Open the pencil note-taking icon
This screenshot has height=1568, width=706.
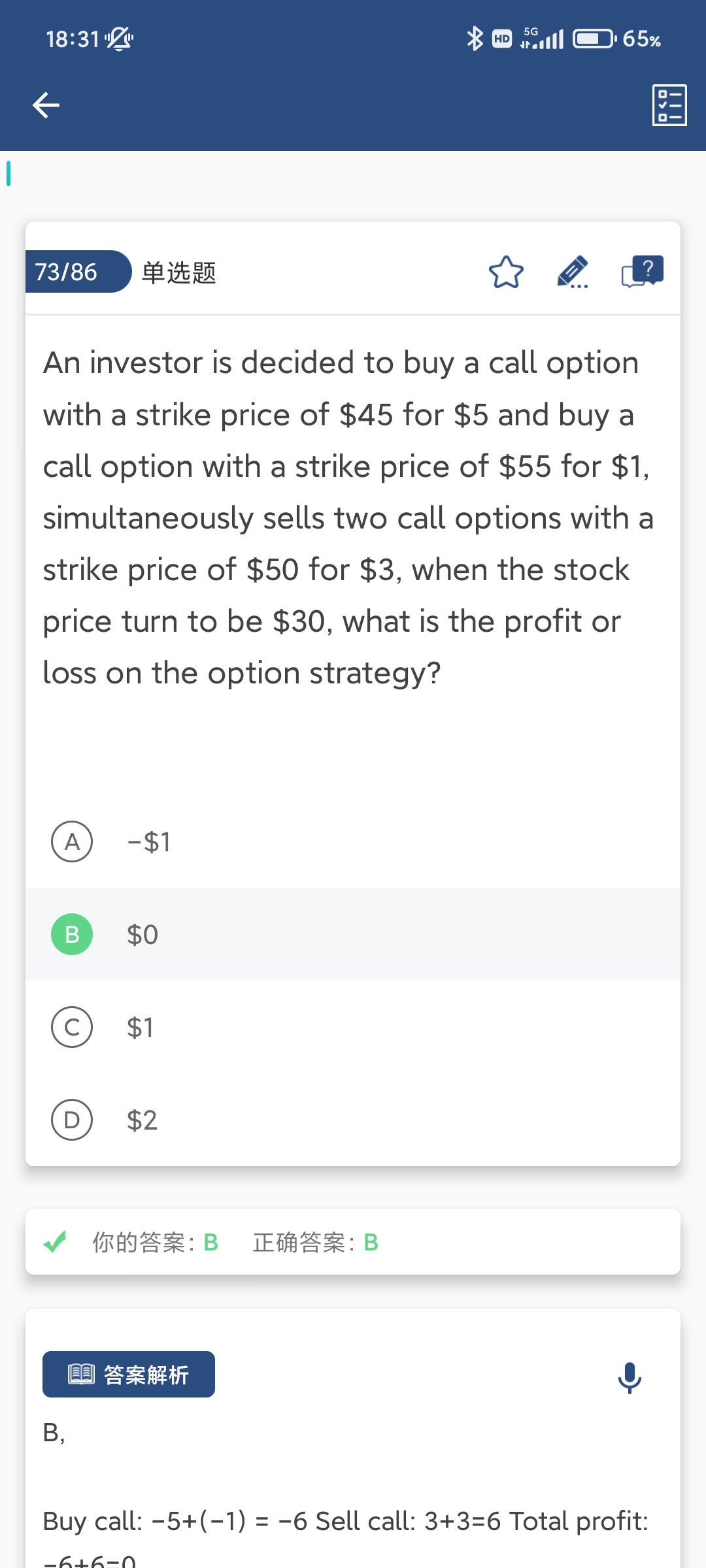(573, 272)
